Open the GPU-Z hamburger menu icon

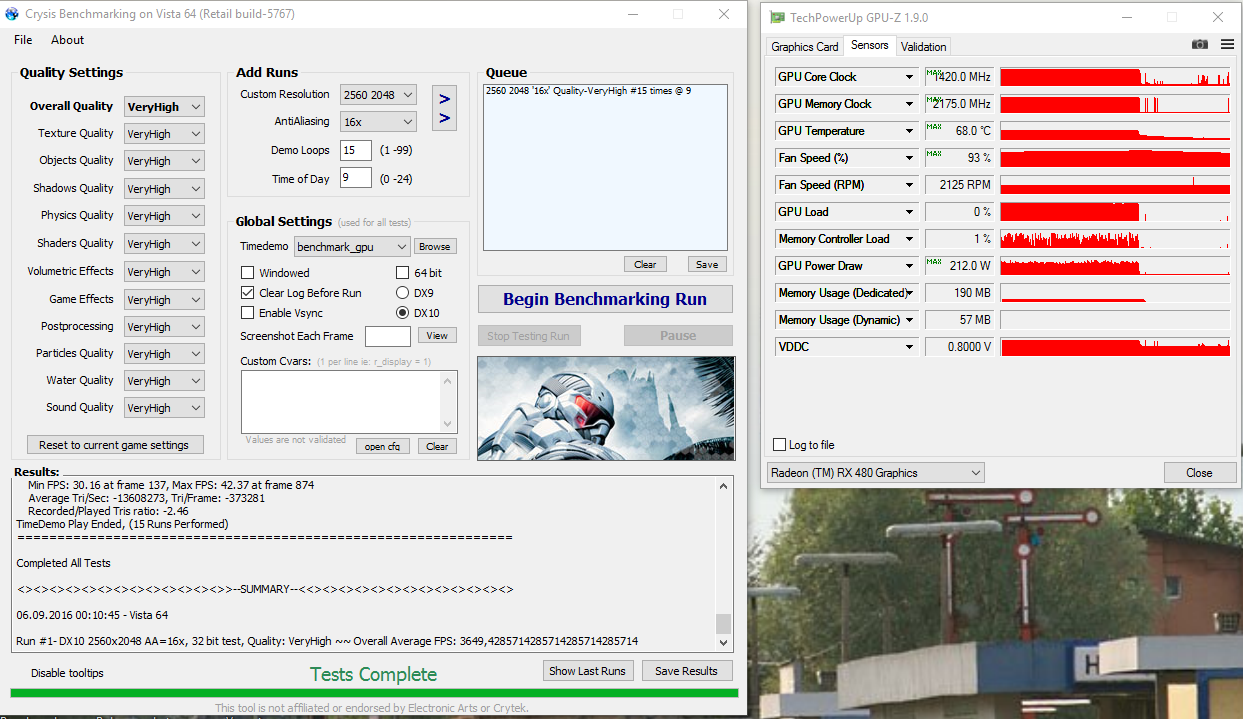coord(1227,45)
